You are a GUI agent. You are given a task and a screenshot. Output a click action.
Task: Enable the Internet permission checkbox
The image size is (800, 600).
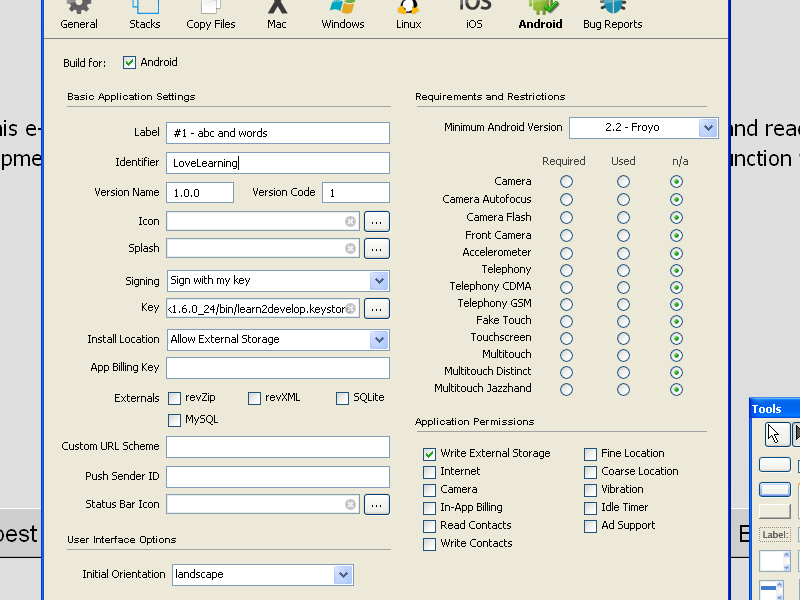click(430, 471)
